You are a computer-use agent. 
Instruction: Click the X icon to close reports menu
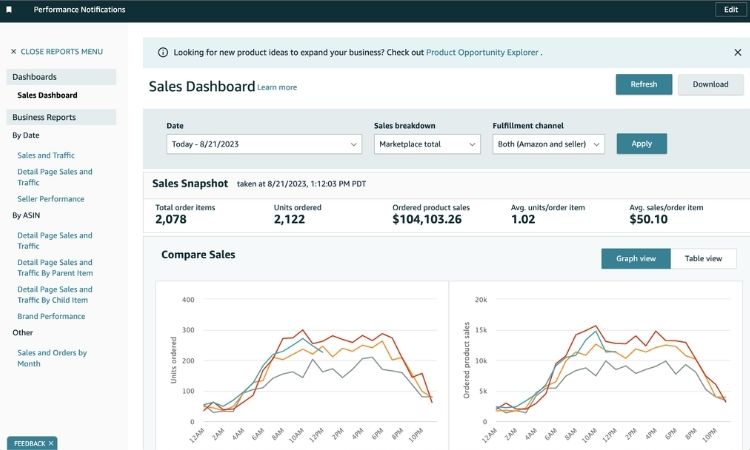(14, 51)
